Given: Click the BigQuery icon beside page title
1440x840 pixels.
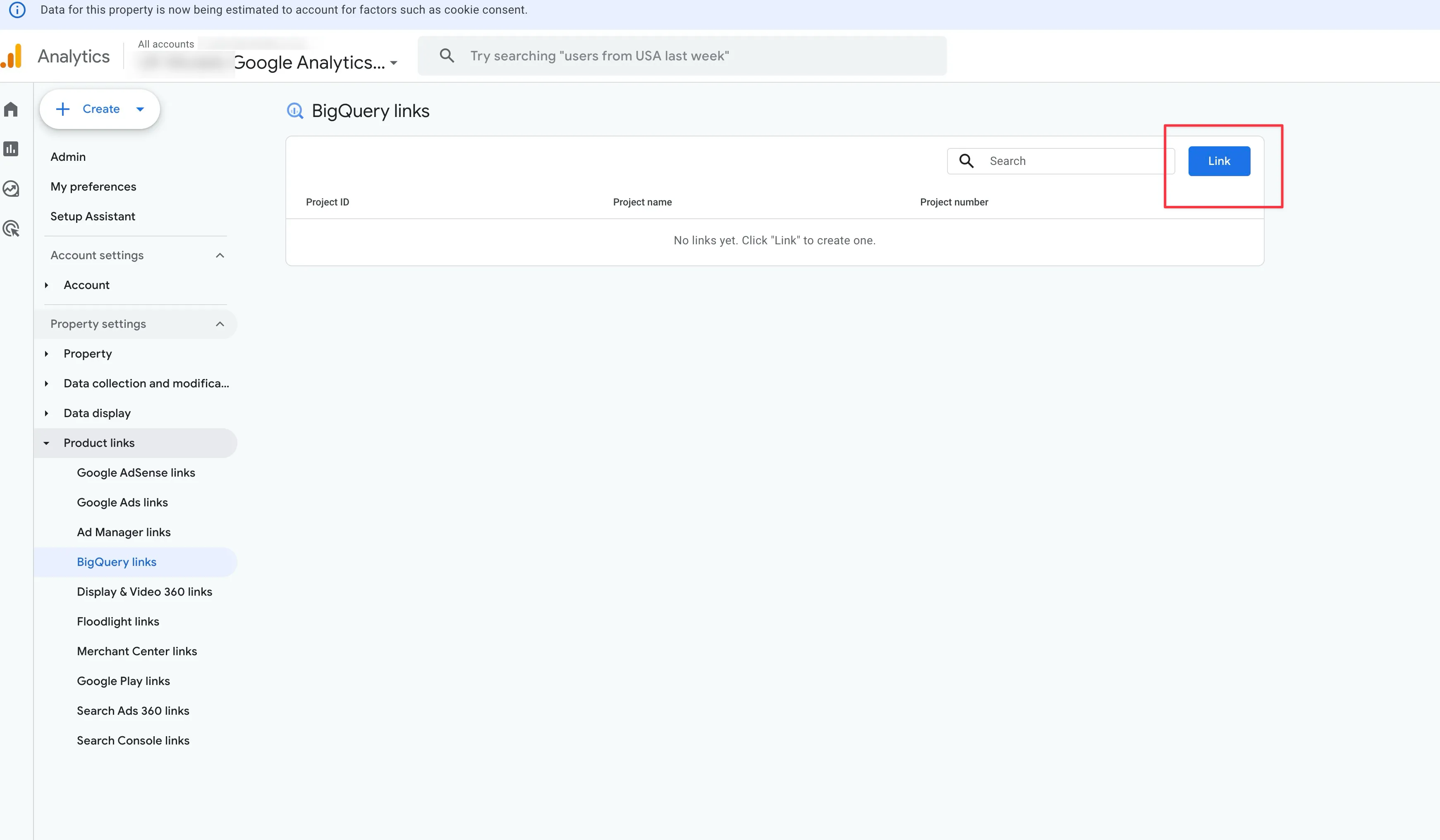Looking at the screenshot, I should [295, 111].
